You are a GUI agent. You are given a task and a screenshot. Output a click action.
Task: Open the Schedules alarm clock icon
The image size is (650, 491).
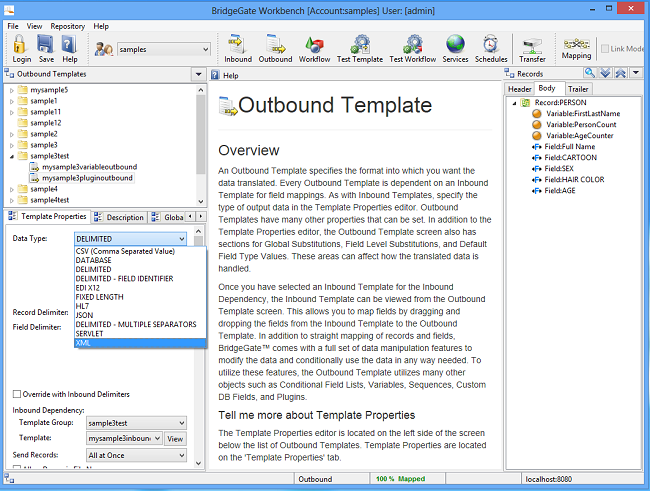491,44
